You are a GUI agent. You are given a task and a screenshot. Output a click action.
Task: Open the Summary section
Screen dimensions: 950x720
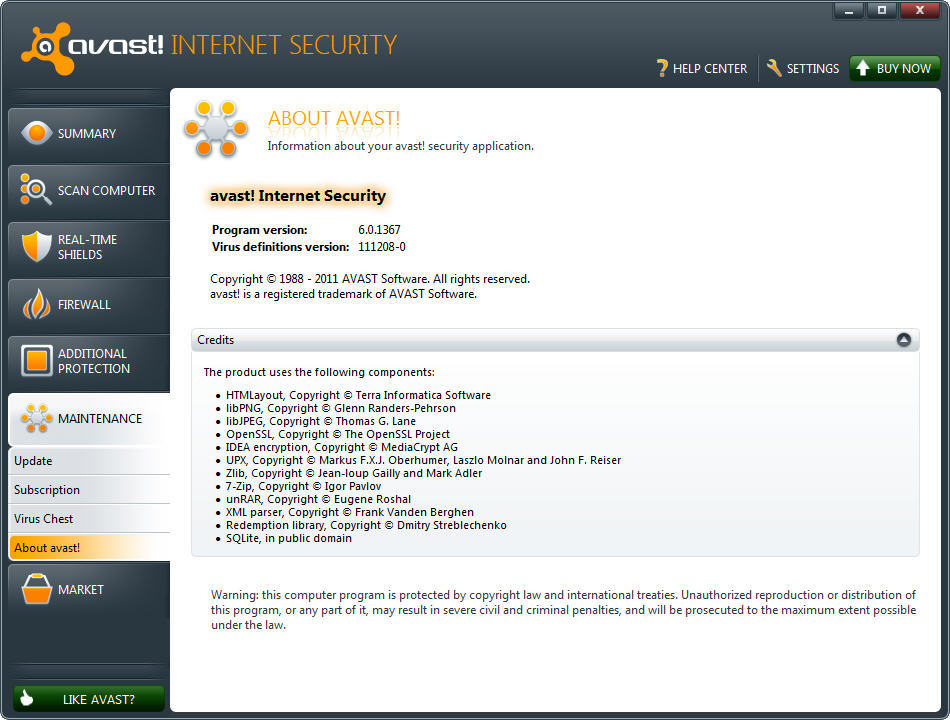89,134
